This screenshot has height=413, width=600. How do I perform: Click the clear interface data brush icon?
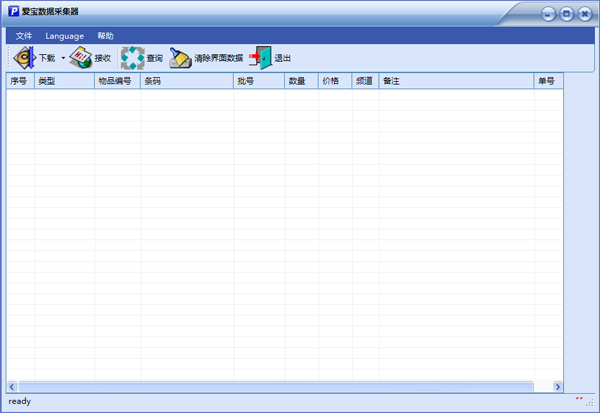pos(180,58)
